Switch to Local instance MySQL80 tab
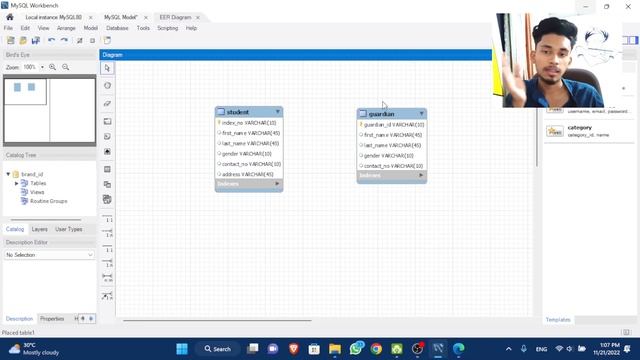The height and width of the screenshot is (360, 640). (x=53, y=17)
